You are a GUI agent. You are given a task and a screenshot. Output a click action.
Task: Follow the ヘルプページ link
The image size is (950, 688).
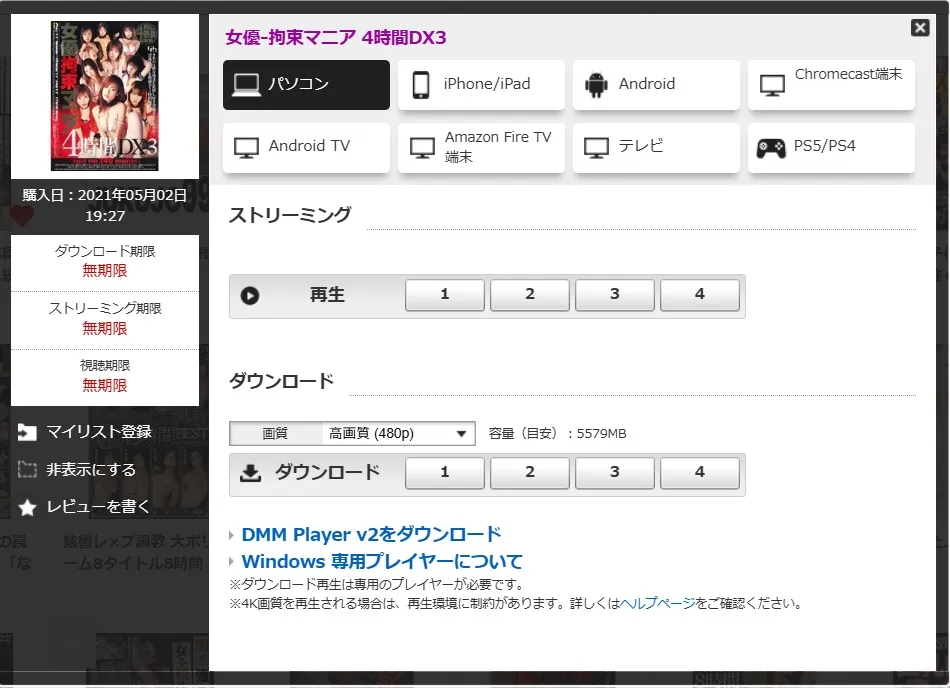pyautogui.click(x=658, y=604)
